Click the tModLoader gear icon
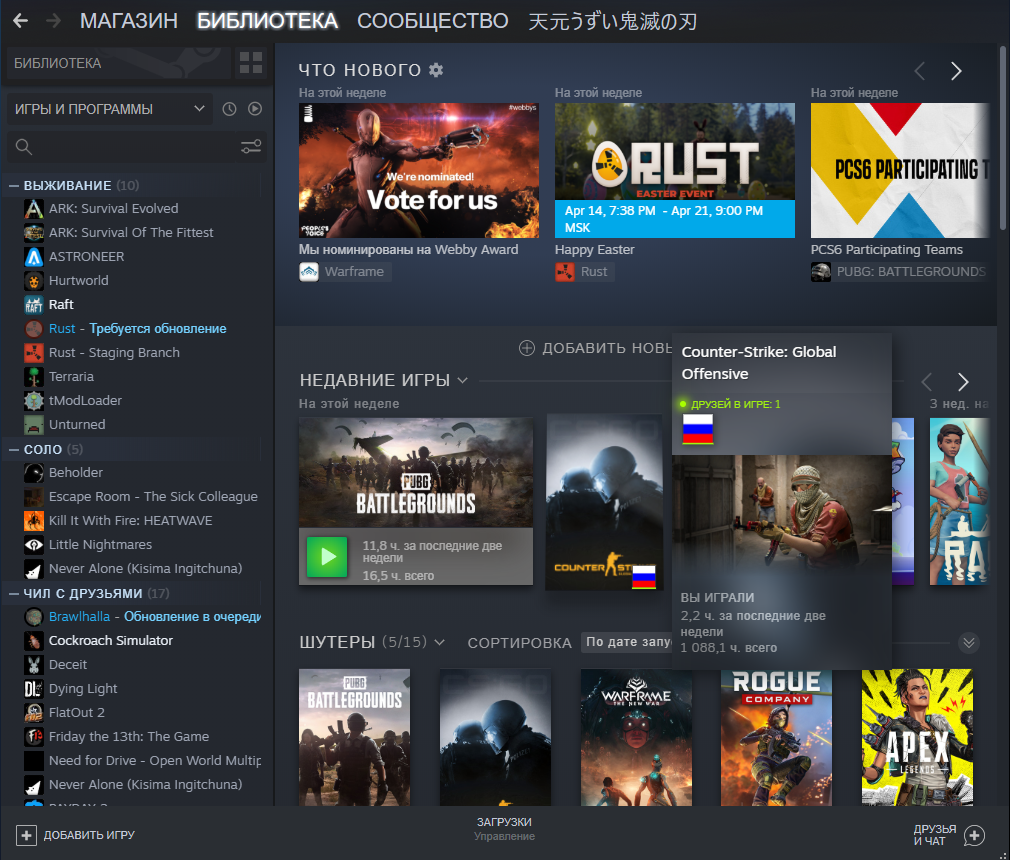Viewport: 1010px width, 860px height. click(33, 401)
